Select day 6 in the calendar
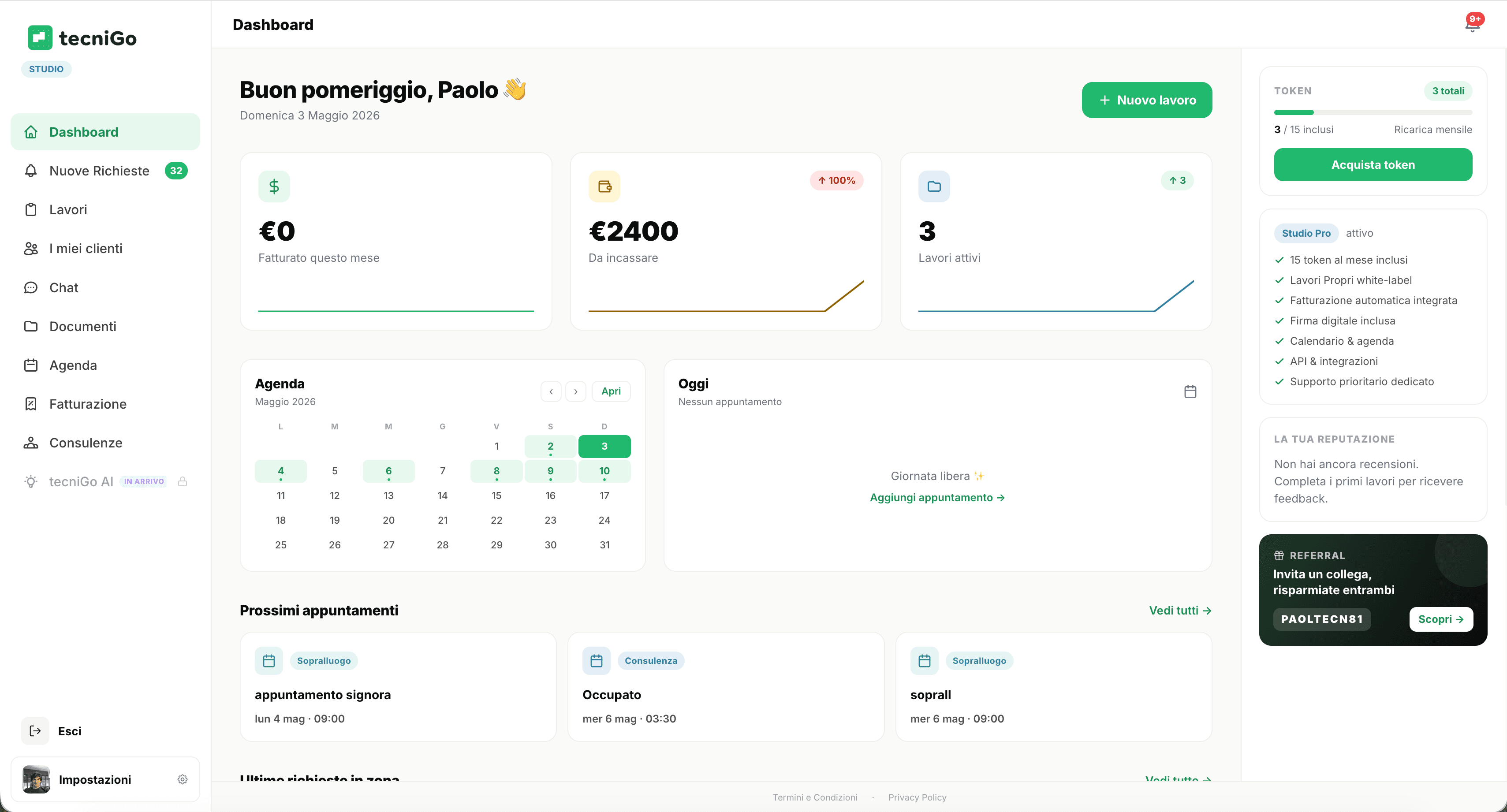Viewport: 1507px width, 812px height. pos(388,471)
